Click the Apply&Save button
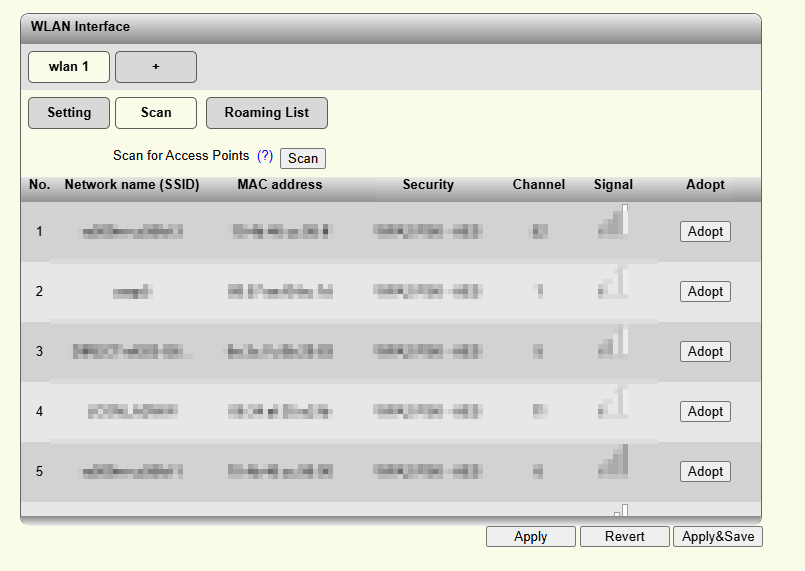 click(717, 537)
